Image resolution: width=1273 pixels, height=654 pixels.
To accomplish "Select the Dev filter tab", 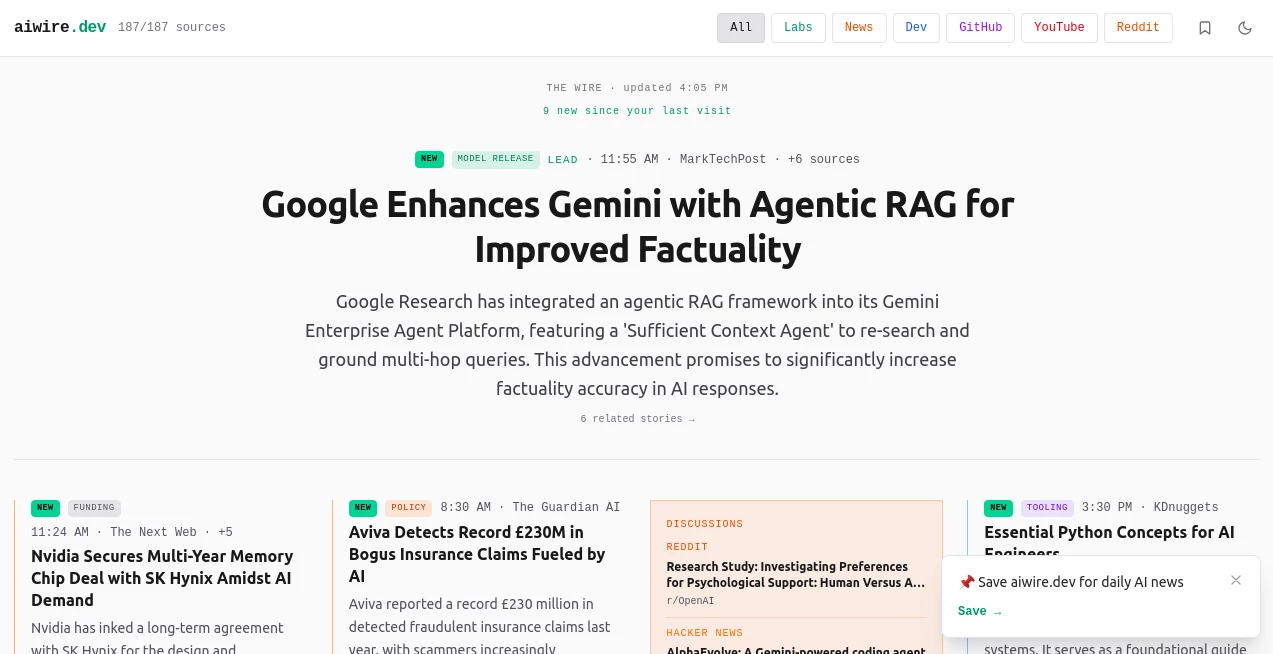I will point(916,28).
